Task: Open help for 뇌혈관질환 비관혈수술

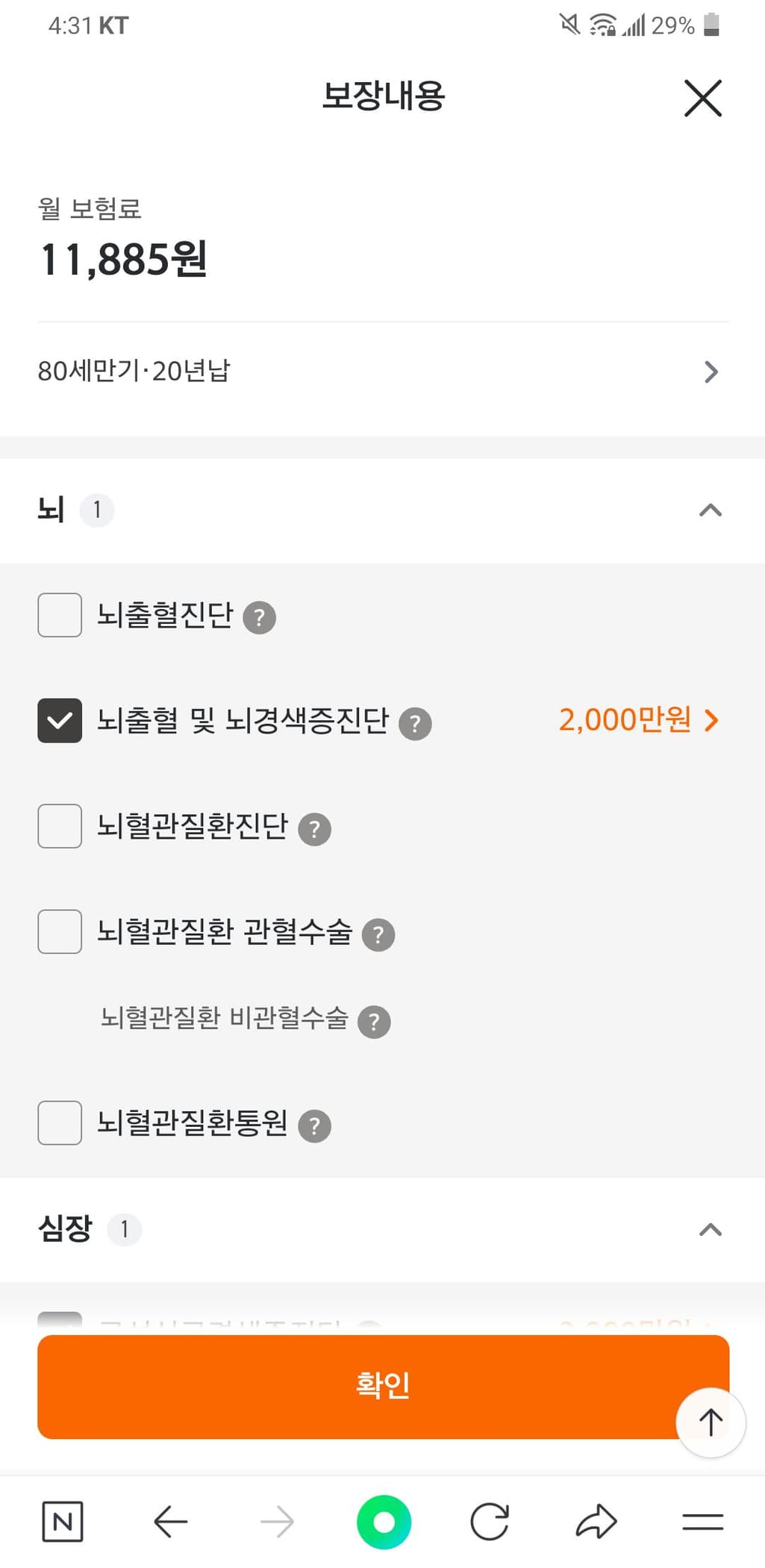Action: (374, 1022)
